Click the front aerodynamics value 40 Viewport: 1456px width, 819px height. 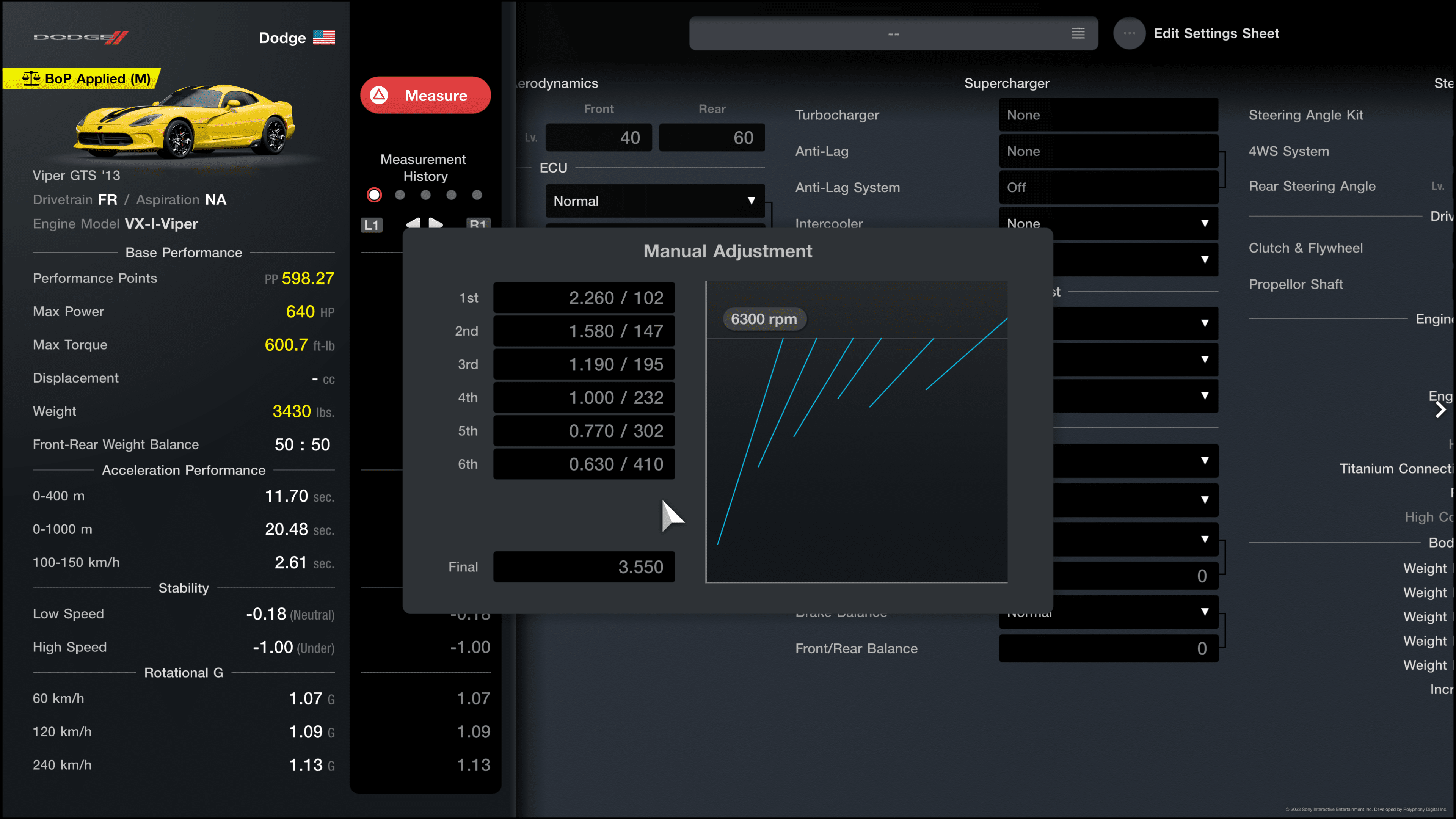pos(599,137)
